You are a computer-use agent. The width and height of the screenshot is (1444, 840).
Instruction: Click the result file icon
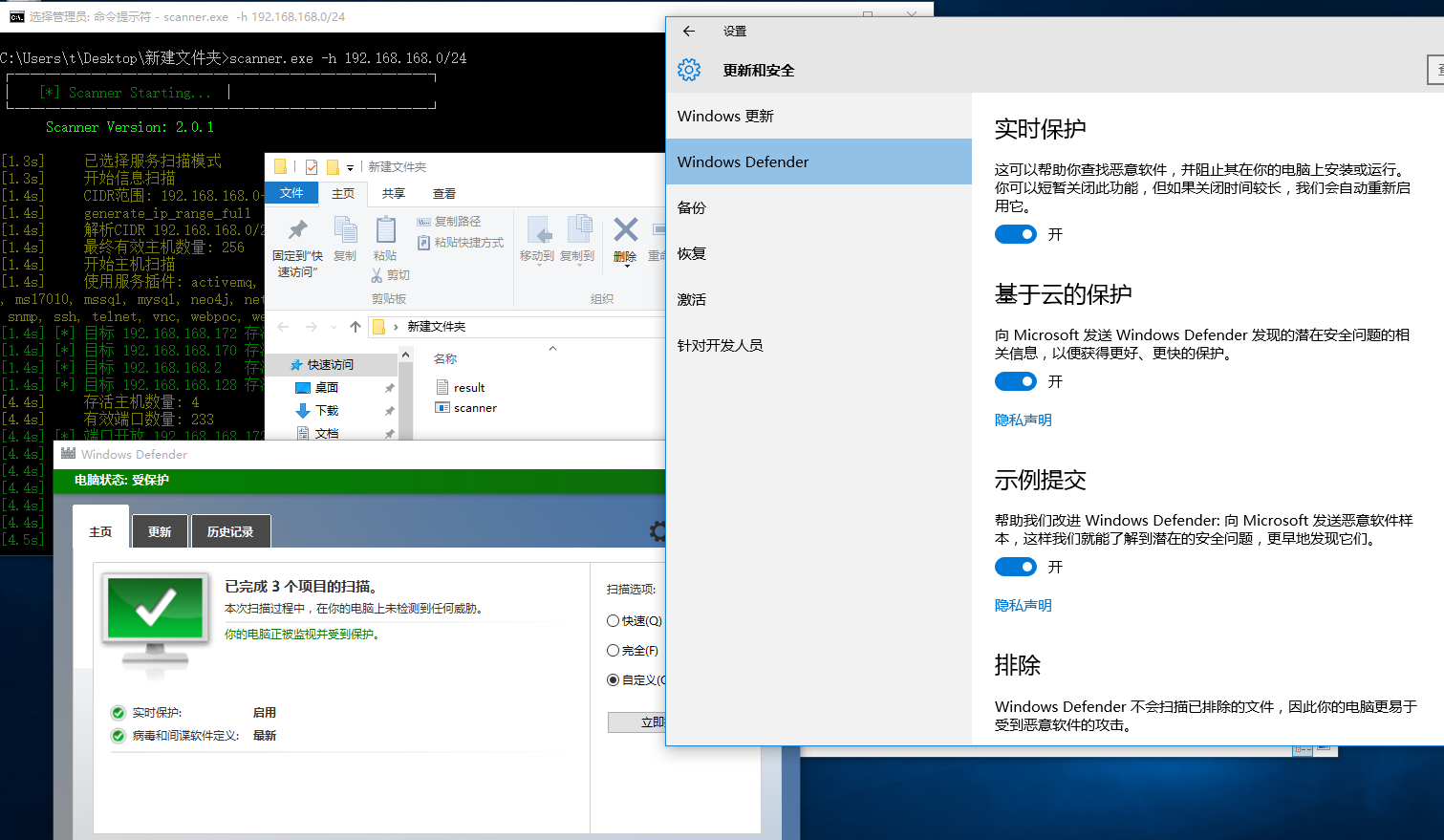pyautogui.click(x=442, y=387)
